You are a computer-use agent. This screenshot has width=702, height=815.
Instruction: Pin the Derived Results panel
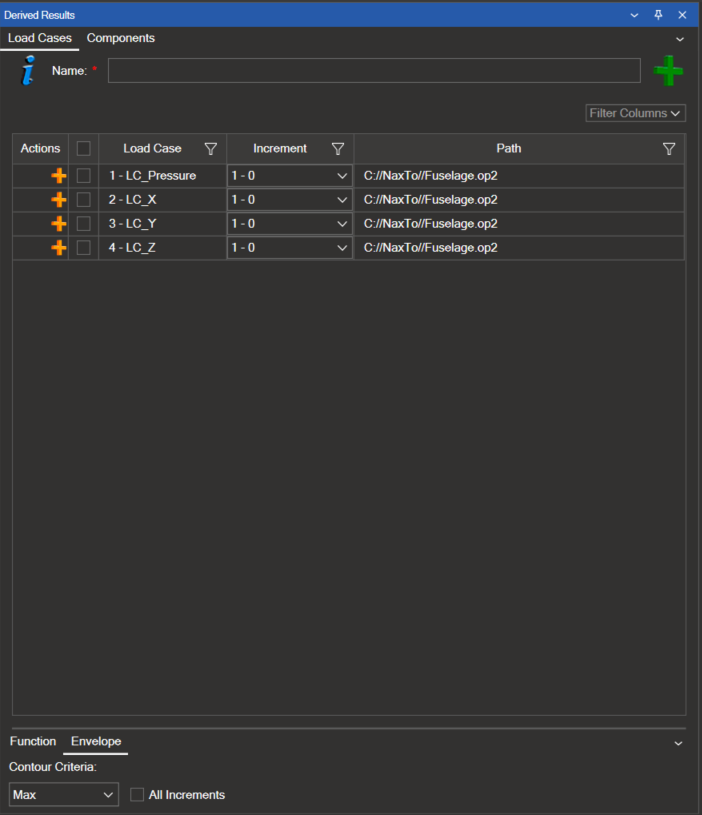pos(658,15)
